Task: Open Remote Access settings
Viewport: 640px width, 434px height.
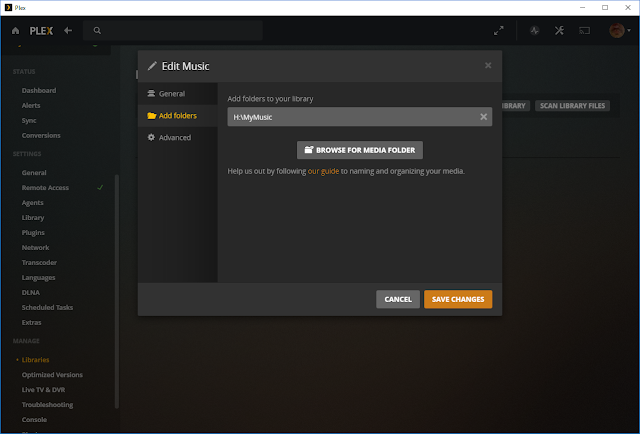Action: pyautogui.click(x=45, y=188)
